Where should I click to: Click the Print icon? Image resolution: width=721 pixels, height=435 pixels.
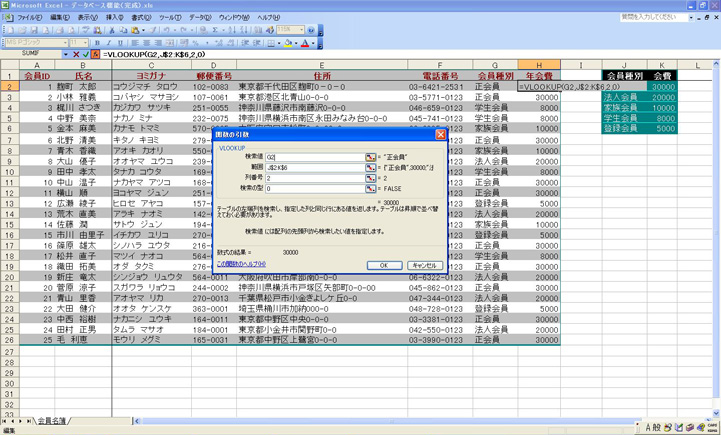coord(59,30)
